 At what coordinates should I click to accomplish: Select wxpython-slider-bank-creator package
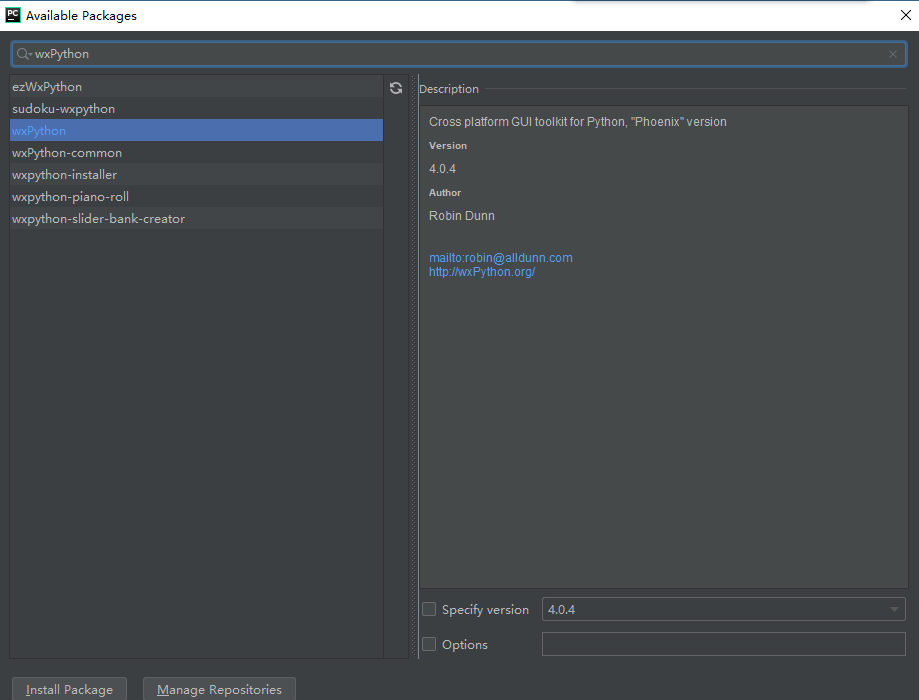tap(98, 219)
